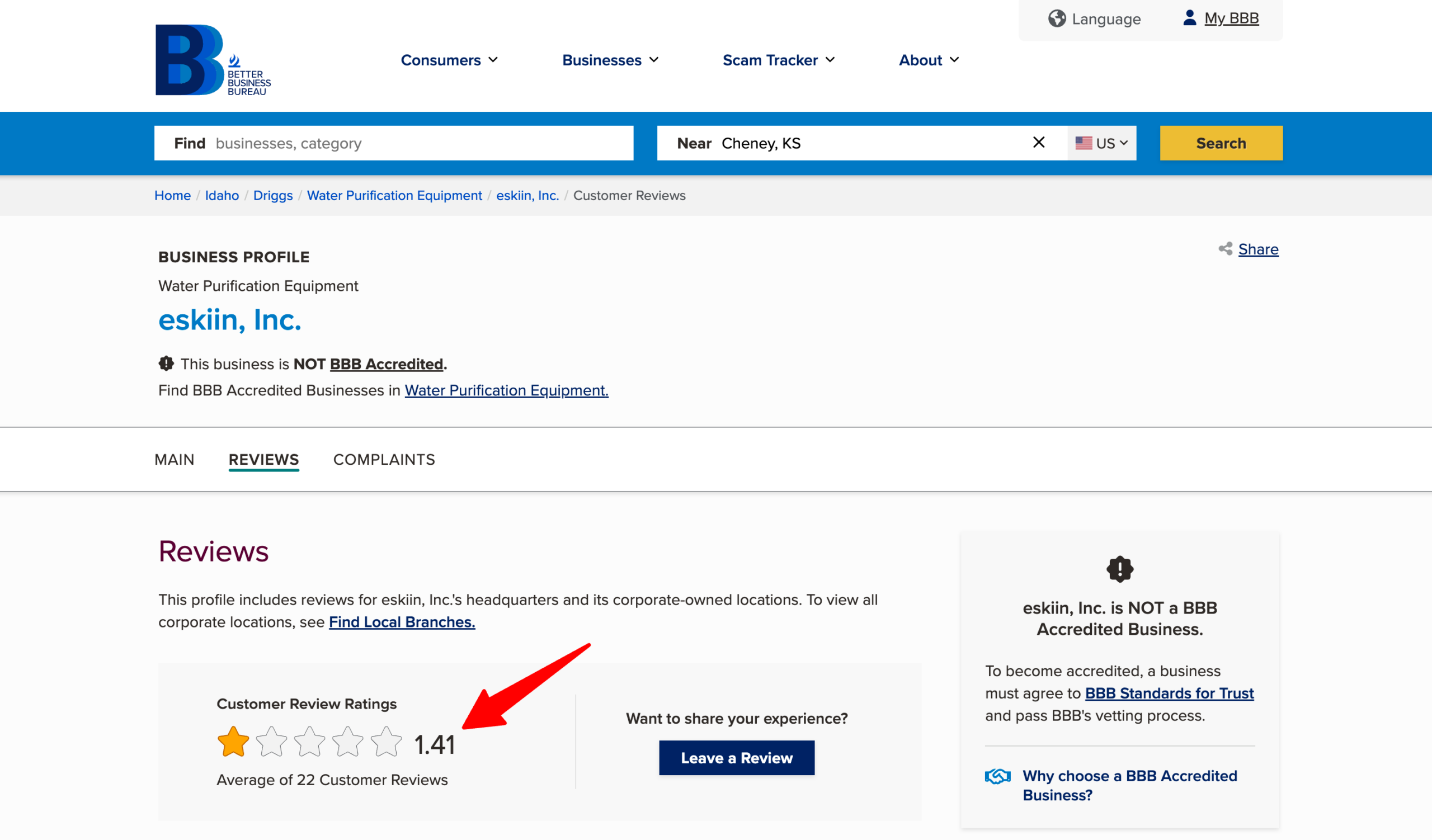Open the Driggs breadcrumb link
The width and height of the screenshot is (1432, 840).
pyautogui.click(x=273, y=195)
